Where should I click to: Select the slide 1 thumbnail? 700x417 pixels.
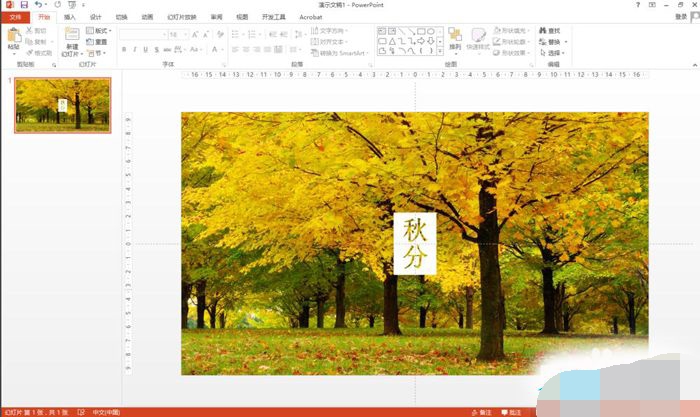tap(63, 106)
